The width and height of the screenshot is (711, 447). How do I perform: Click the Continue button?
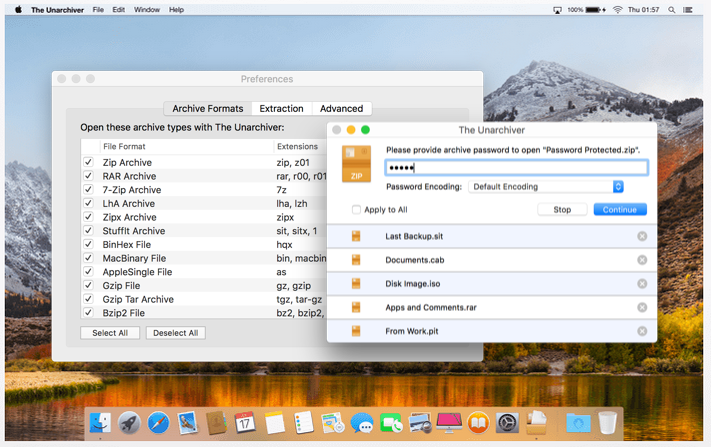[620, 209]
